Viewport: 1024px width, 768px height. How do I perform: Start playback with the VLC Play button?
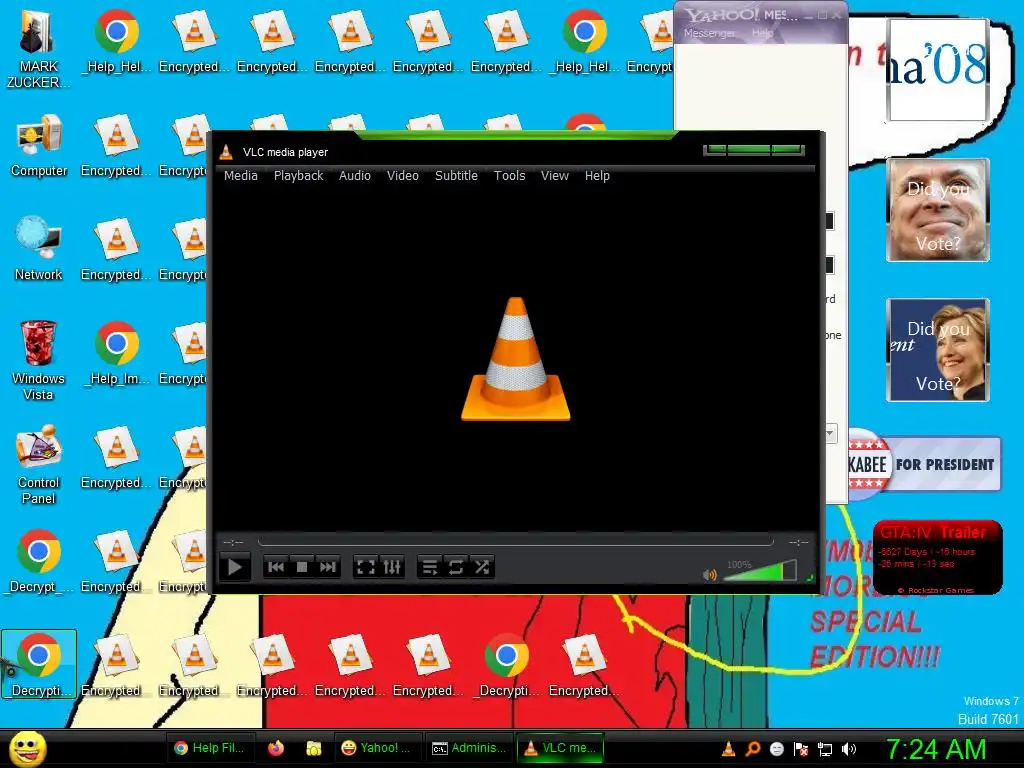point(234,567)
